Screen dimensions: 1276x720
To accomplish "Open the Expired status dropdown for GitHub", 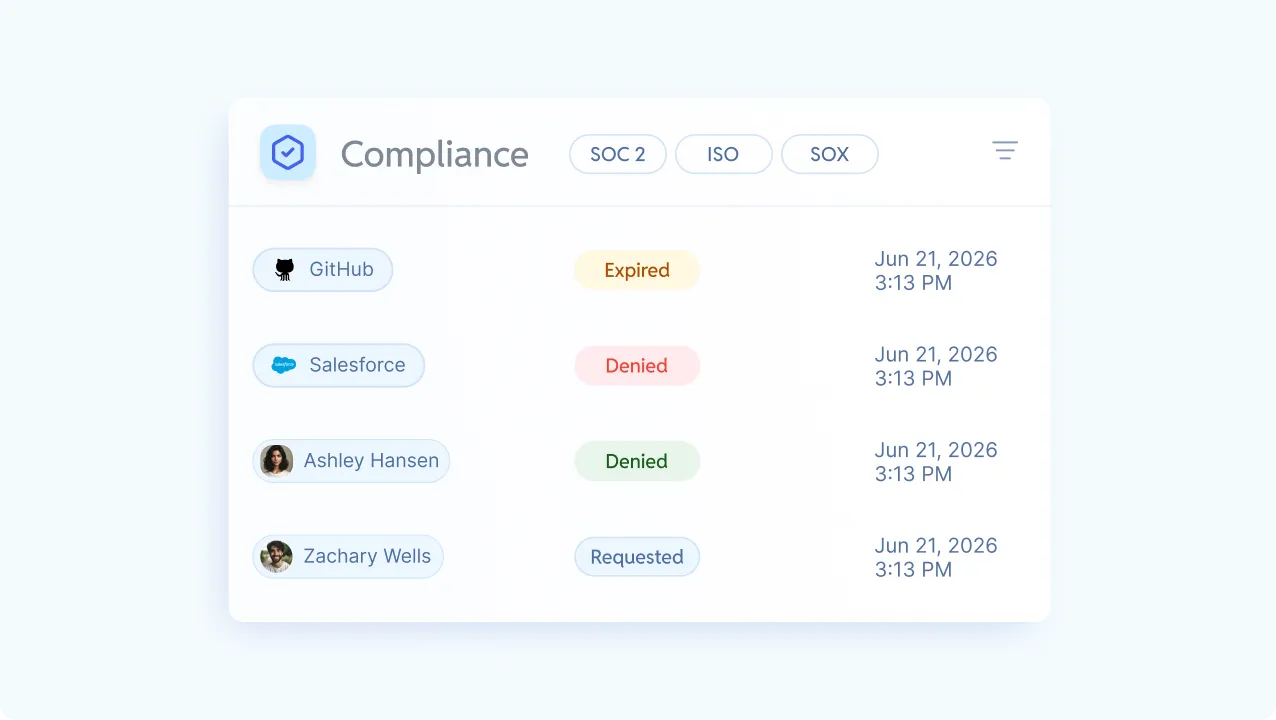I will (637, 270).
